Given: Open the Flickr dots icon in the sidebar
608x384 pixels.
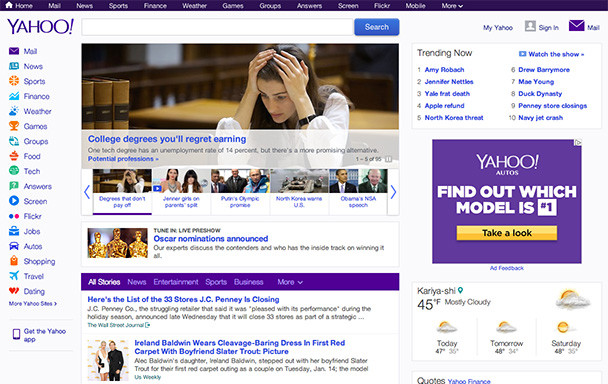Looking at the screenshot, I should [14, 216].
